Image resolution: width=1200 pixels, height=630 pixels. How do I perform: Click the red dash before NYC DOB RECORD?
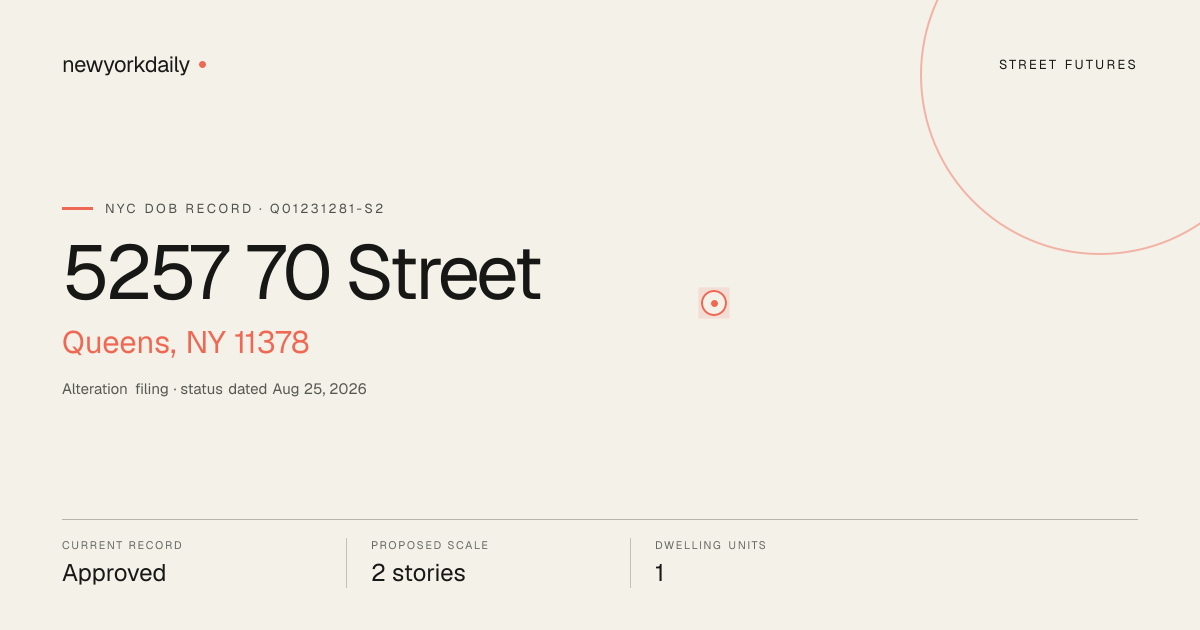point(77,209)
